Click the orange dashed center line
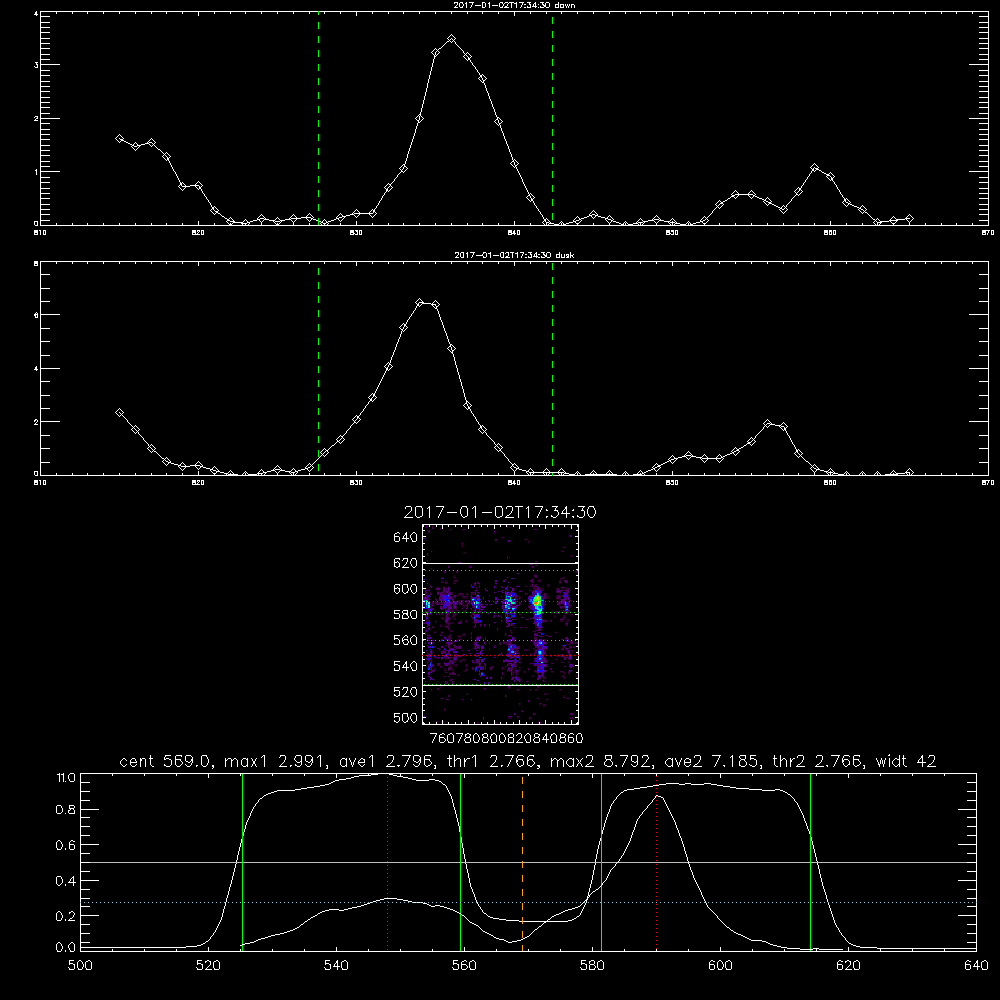 (522, 861)
